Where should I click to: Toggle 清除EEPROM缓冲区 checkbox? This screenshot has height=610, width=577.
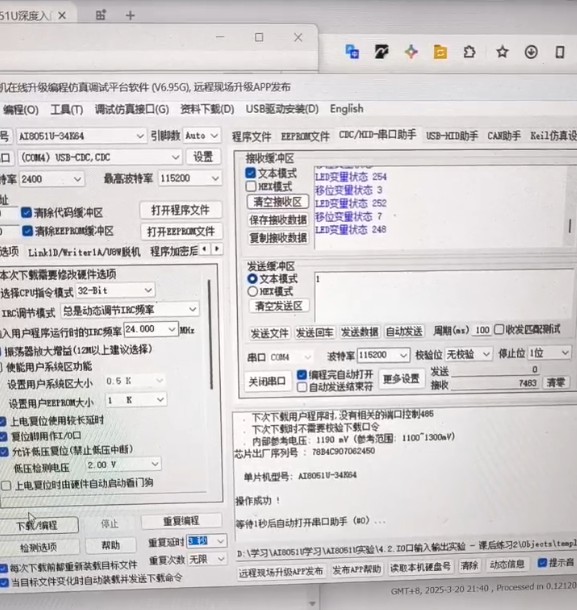tap(27, 231)
